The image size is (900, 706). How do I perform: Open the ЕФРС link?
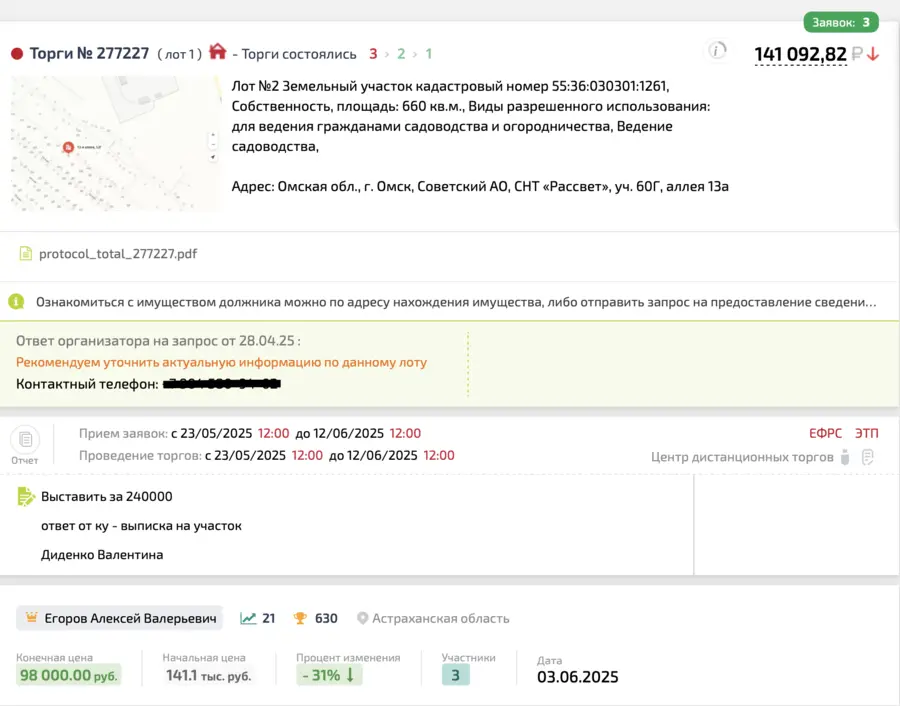coord(825,433)
